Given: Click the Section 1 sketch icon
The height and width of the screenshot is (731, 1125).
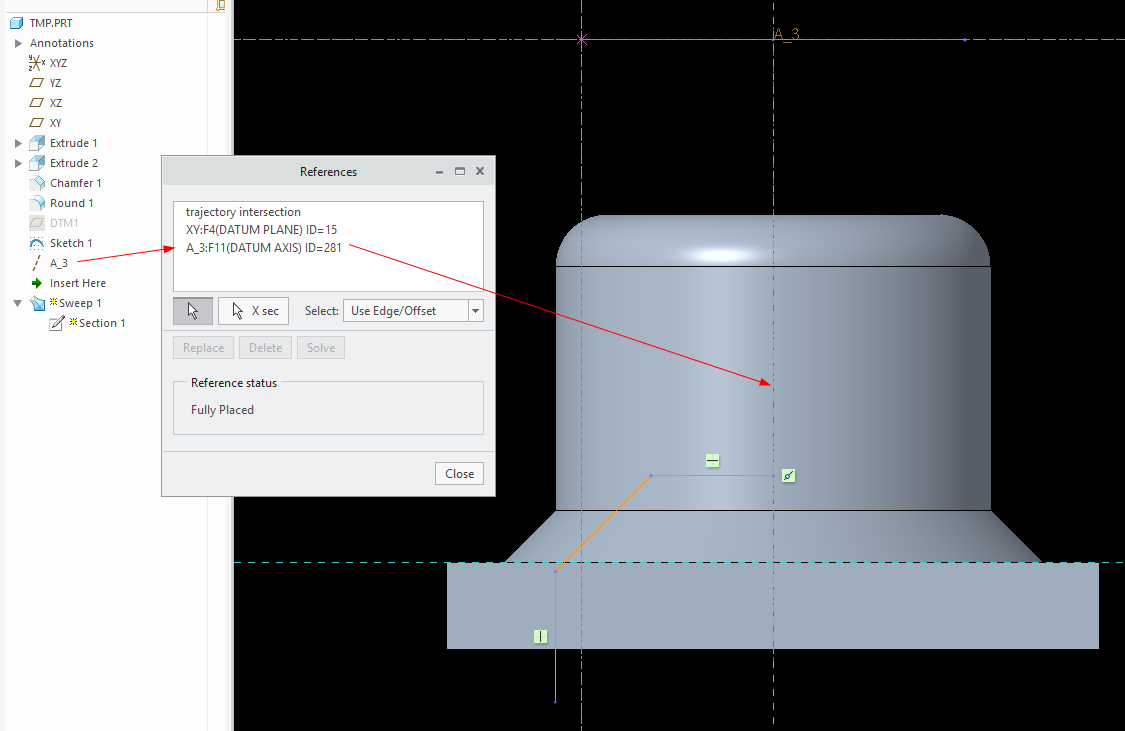Looking at the screenshot, I should tap(56, 323).
